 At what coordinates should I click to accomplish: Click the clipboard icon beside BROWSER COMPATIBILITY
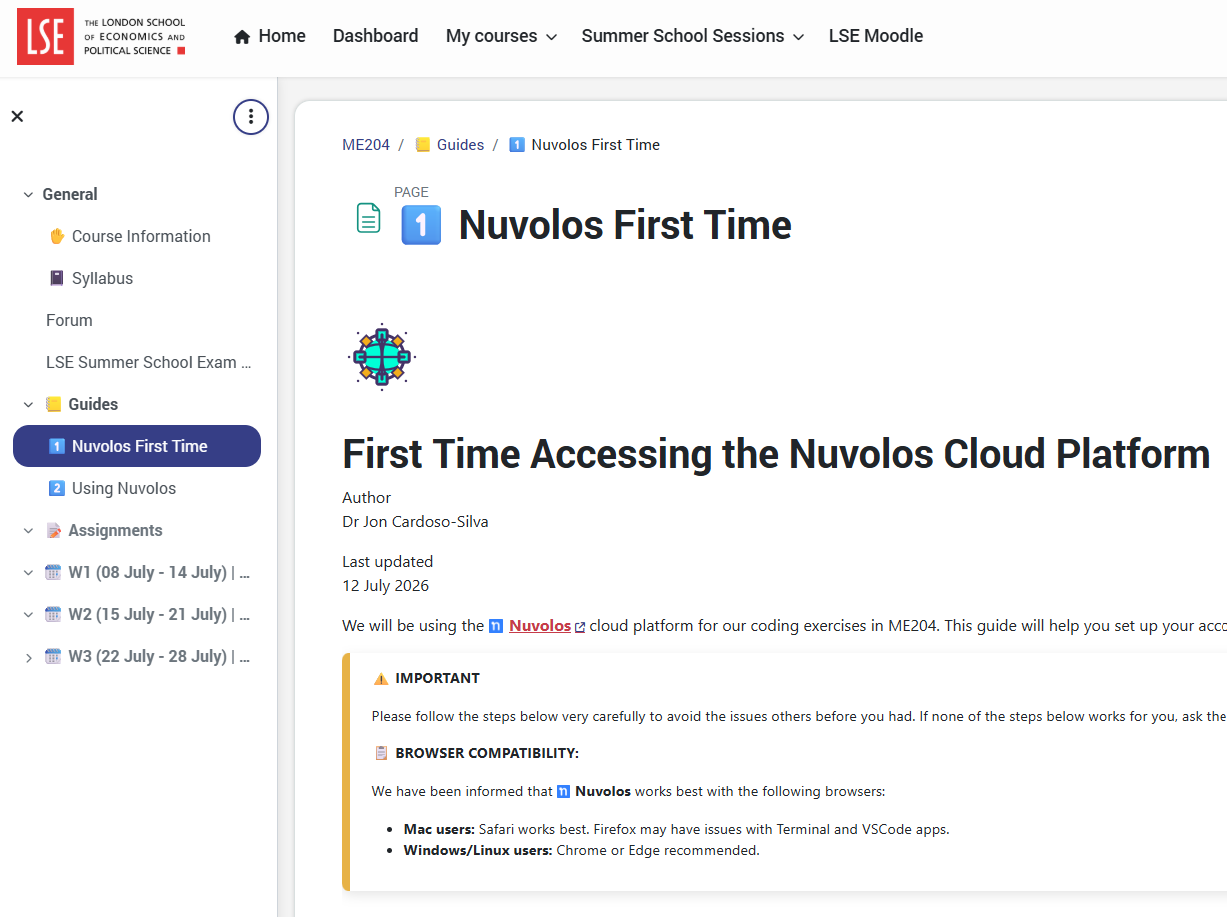pyautogui.click(x=381, y=753)
